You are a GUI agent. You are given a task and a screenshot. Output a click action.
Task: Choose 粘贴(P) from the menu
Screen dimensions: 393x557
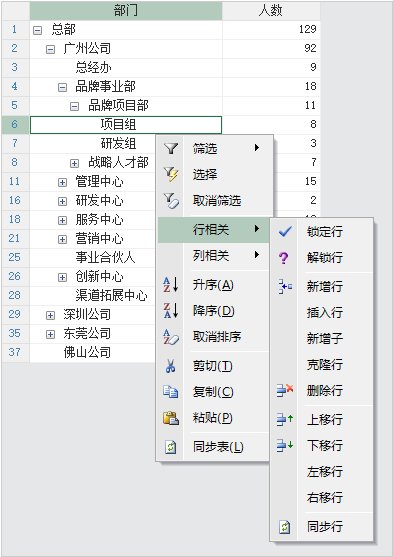[x=214, y=418]
